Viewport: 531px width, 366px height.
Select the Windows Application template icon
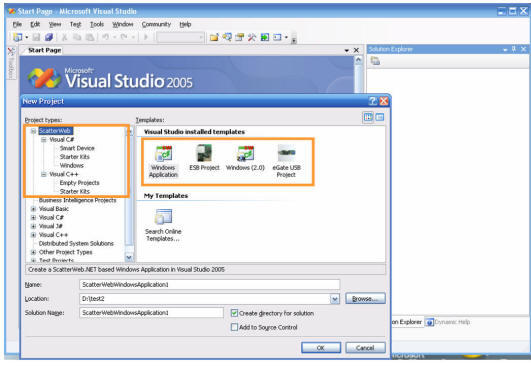pyautogui.click(x=164, y=154)
